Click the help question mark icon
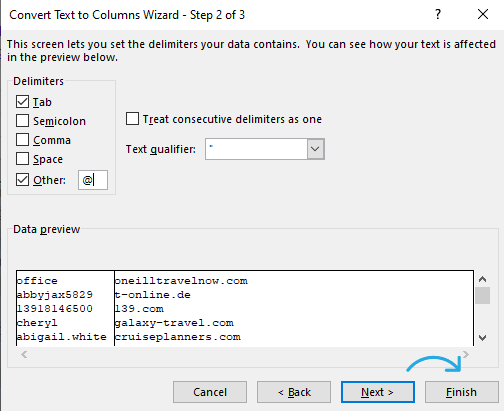The height and width of the screenshot is (411, 504). [x=438, y=14]
